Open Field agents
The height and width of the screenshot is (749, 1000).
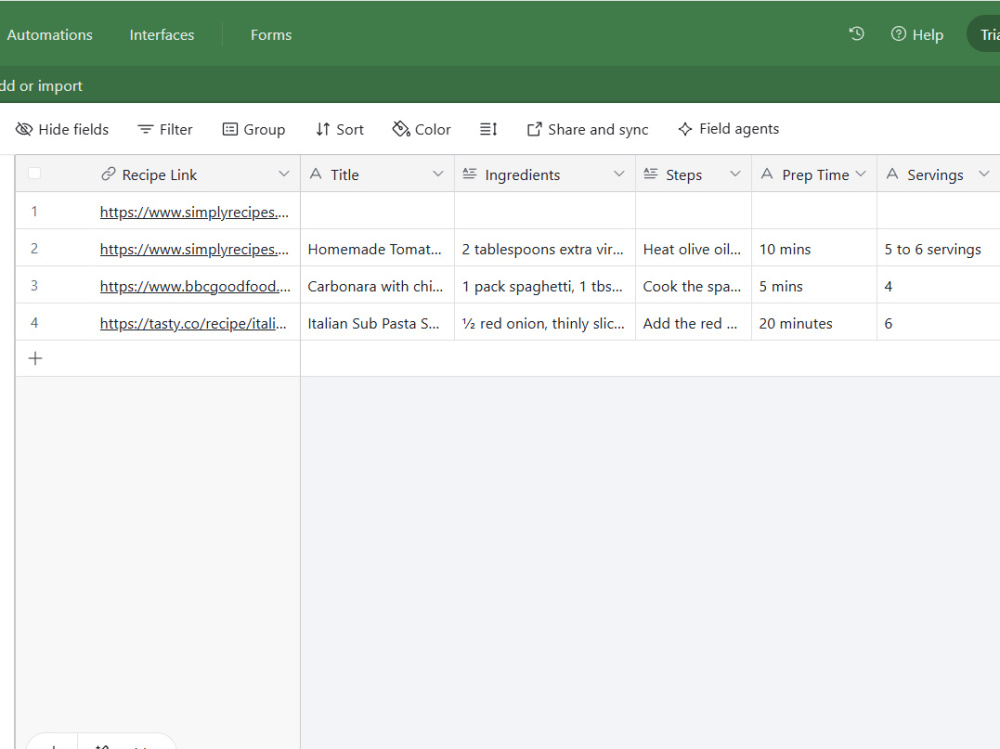point(728,129)
